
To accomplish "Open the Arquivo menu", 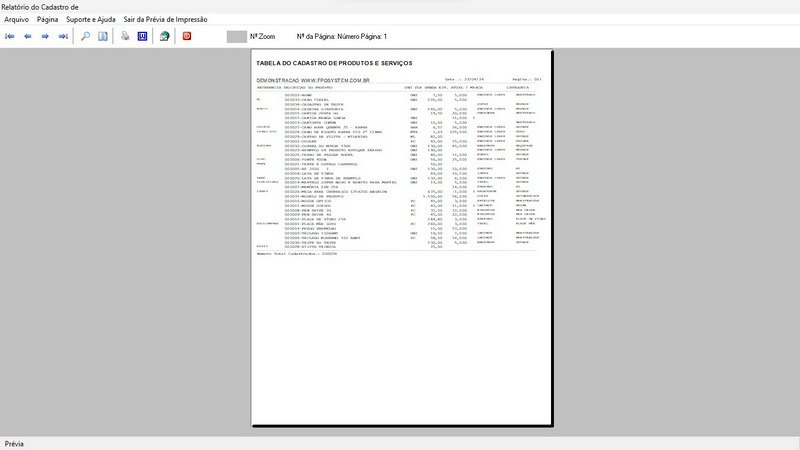I will point(16,19).
